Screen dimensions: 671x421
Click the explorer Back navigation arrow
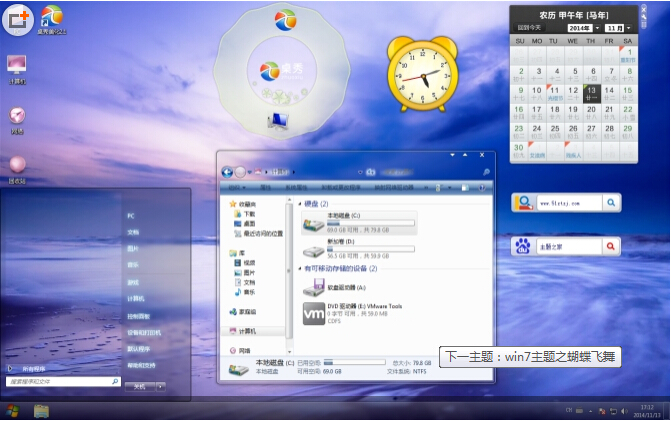(227, 171)
